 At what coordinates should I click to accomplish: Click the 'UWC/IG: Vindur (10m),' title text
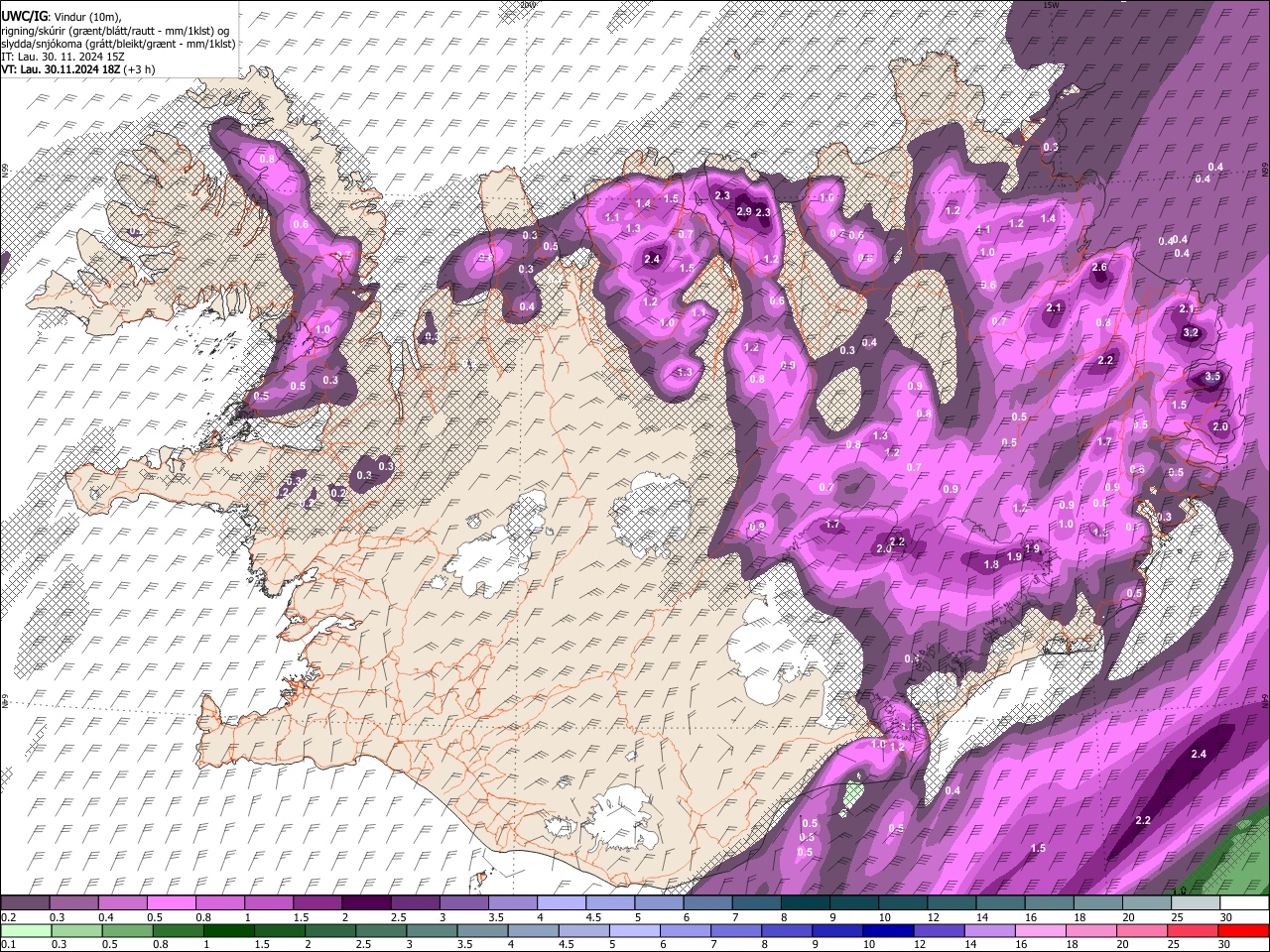tap(62, 17)
